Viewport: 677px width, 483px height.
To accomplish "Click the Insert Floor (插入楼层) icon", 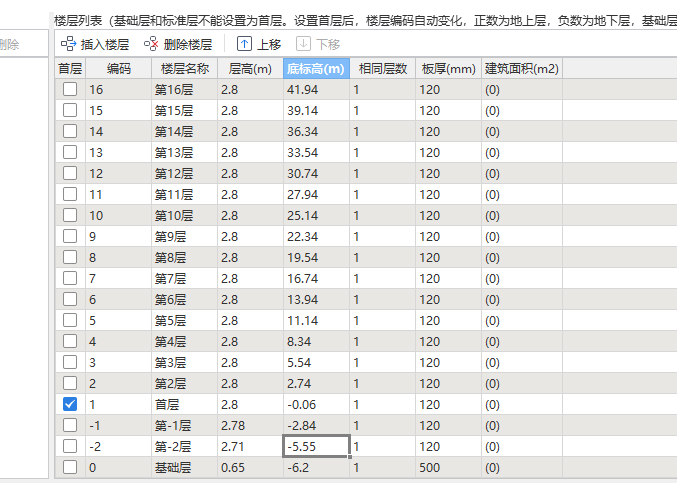I will click(68, 44).
